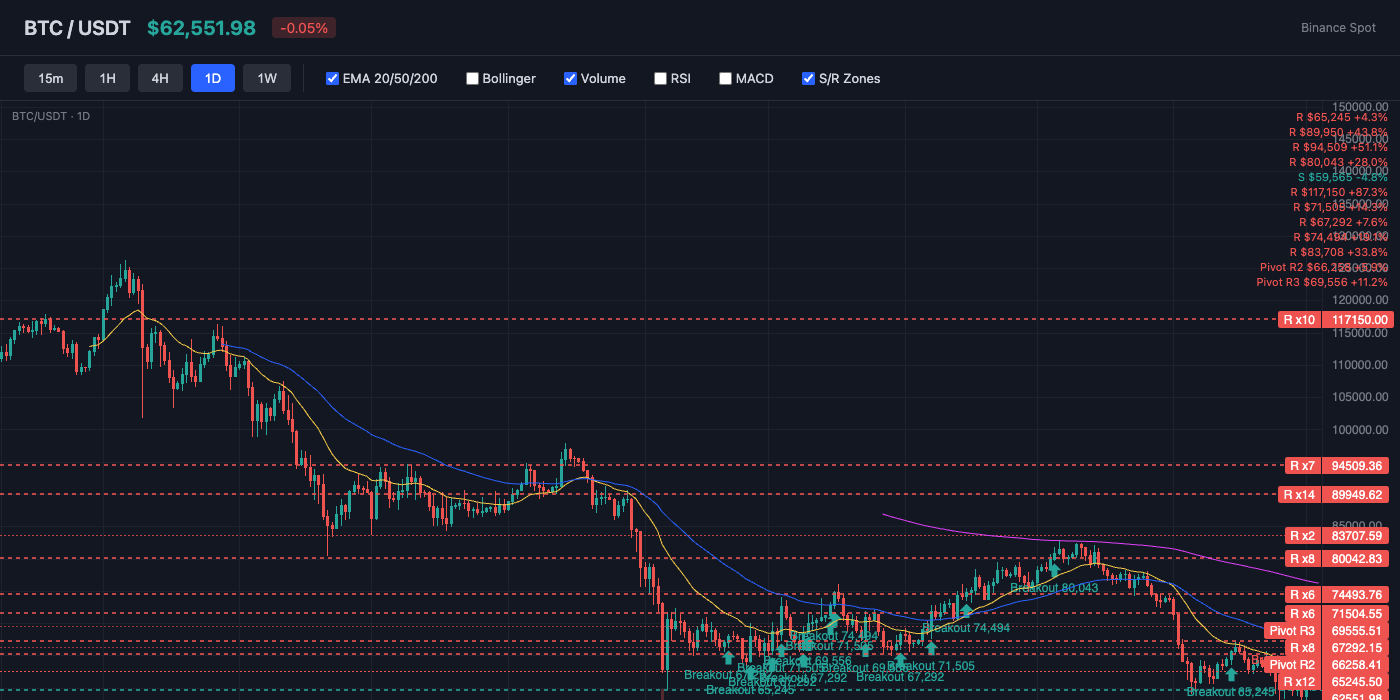The width and height of the screenshot is (1400, 700).
Task: Switch to the 15m timeframe
Action: coord(50,78)
